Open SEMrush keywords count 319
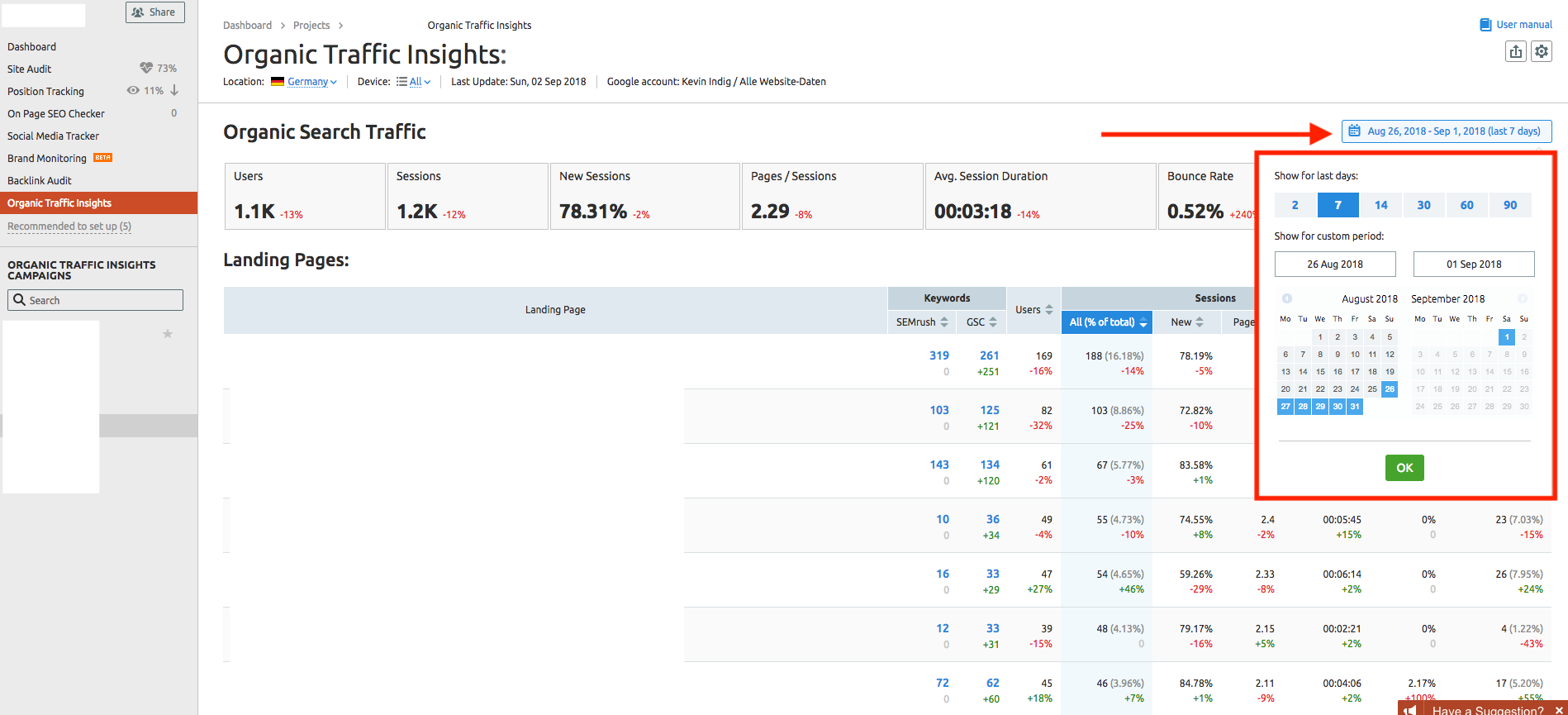Screen dimensions: 1568x715 (939, 355)
